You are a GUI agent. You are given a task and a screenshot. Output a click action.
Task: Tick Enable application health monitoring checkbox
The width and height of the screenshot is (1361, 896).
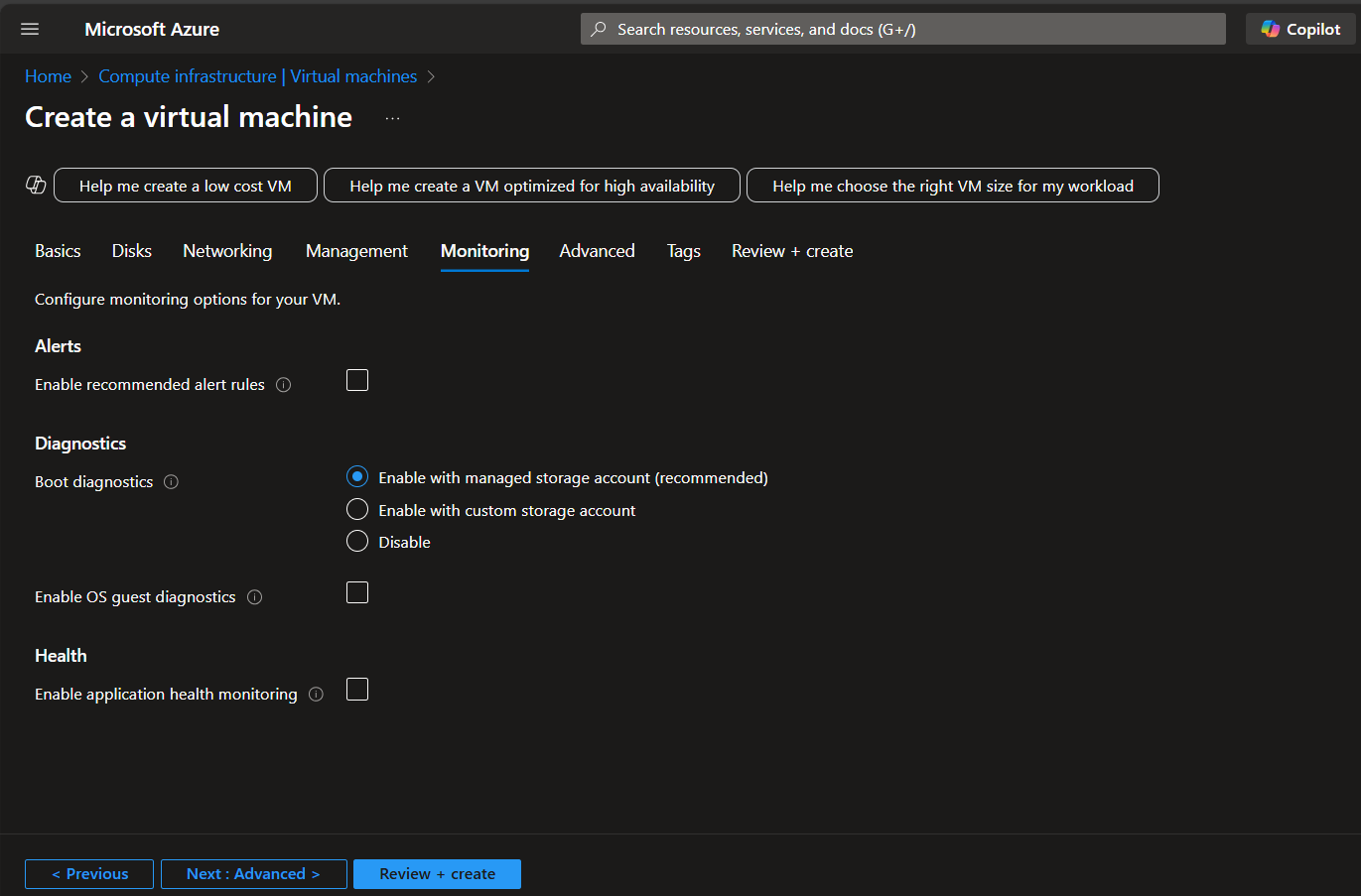tap(357, 690)
